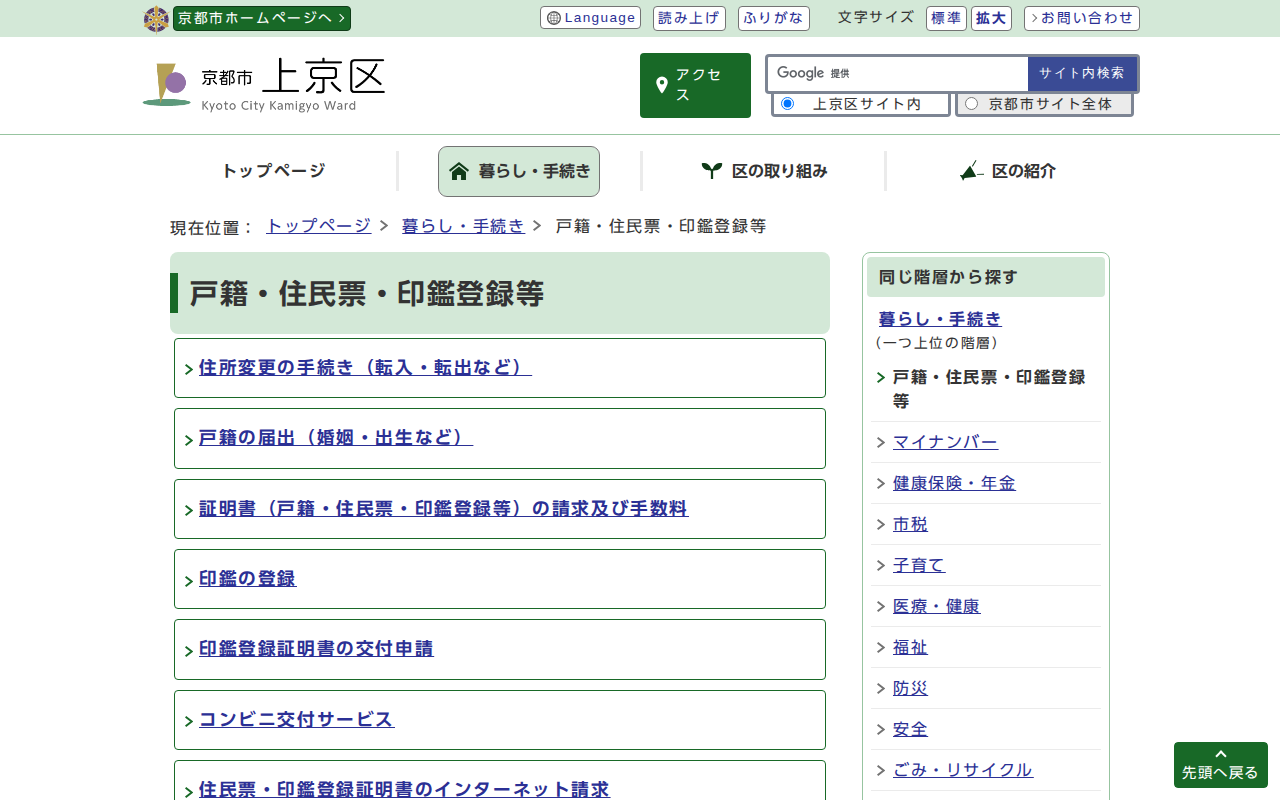
Task: Select the 京都市サイト全体 radio button
Action: pyautogui.click(x=971, y=104)
